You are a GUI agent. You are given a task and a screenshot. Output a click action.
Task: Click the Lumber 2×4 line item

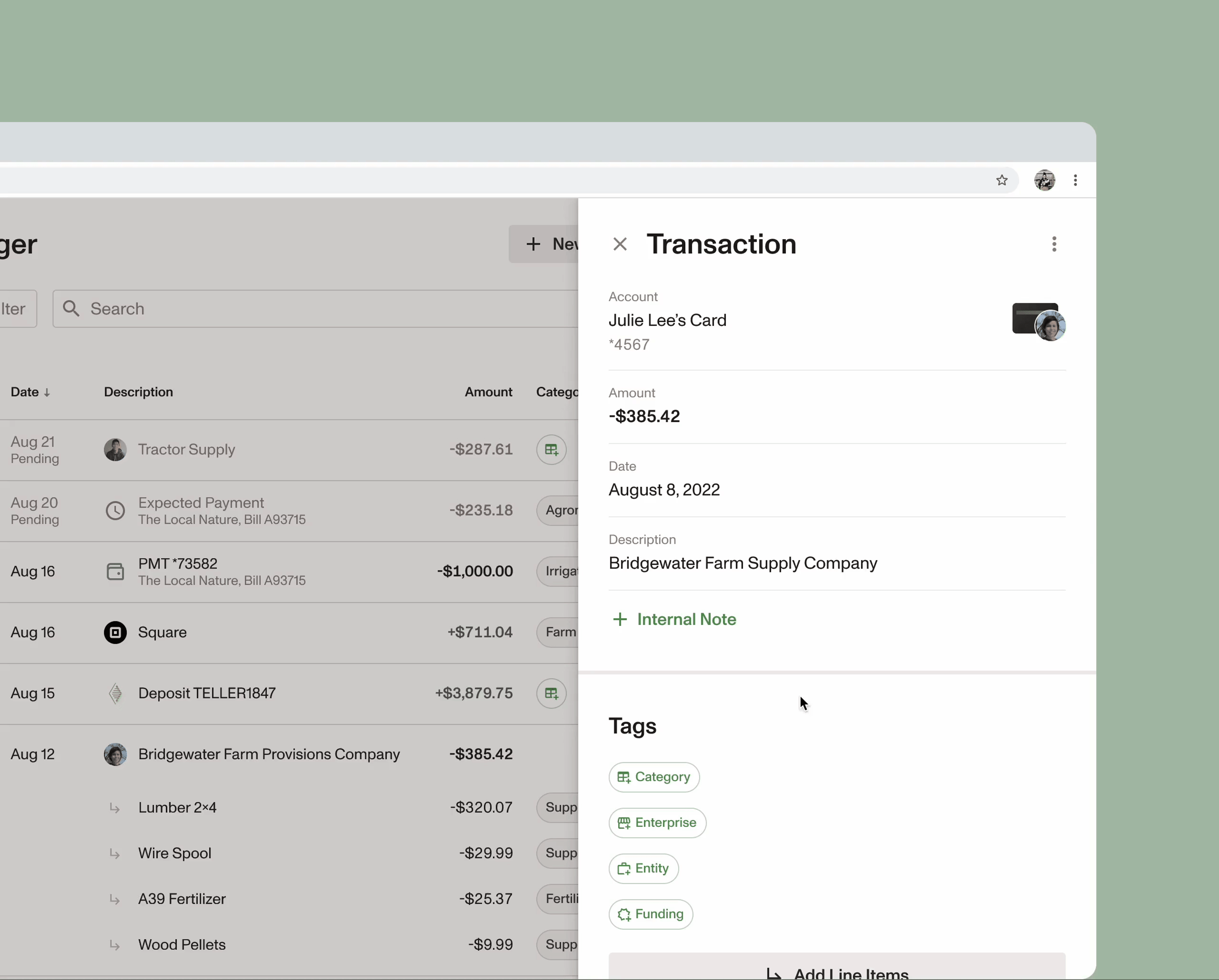177,808
